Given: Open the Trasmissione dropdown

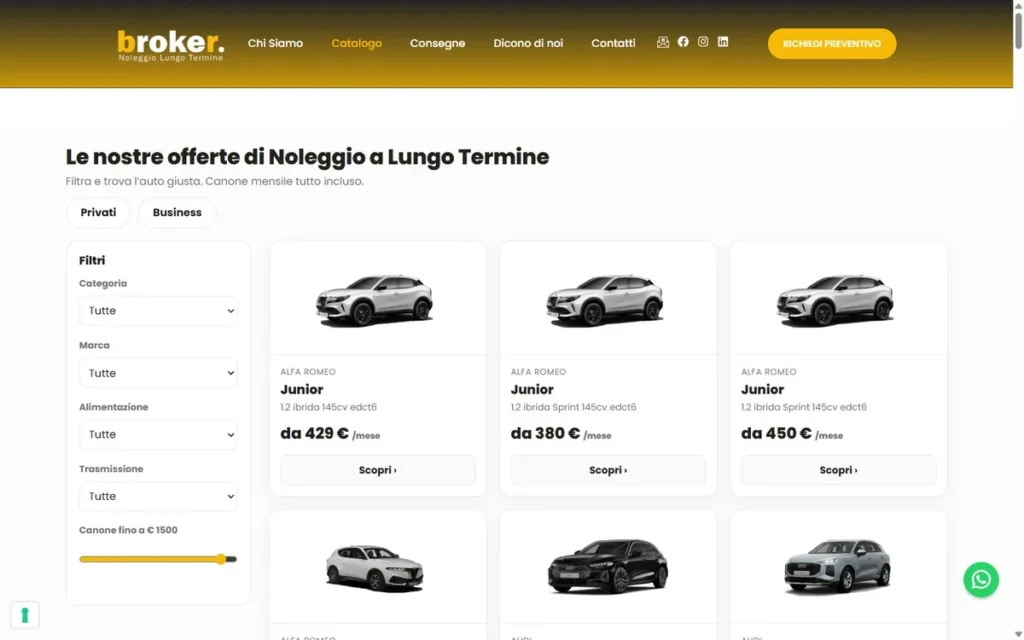Looking at the screenshot, I should pyautogui.click(x=158, y=496).
